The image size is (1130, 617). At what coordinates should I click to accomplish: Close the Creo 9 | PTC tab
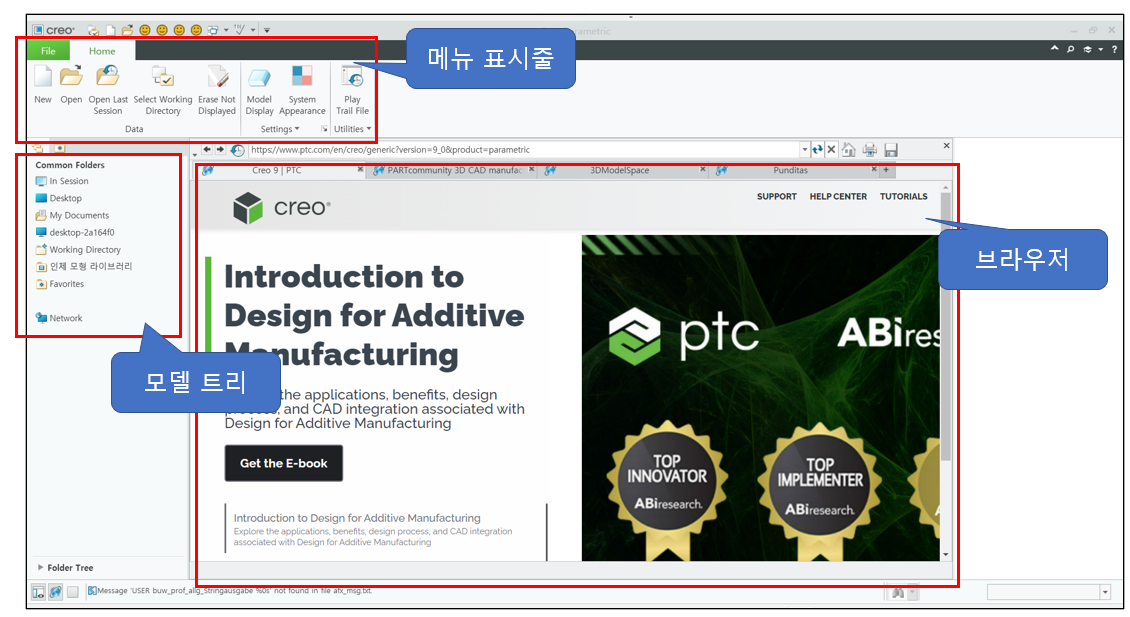(360, 169)
